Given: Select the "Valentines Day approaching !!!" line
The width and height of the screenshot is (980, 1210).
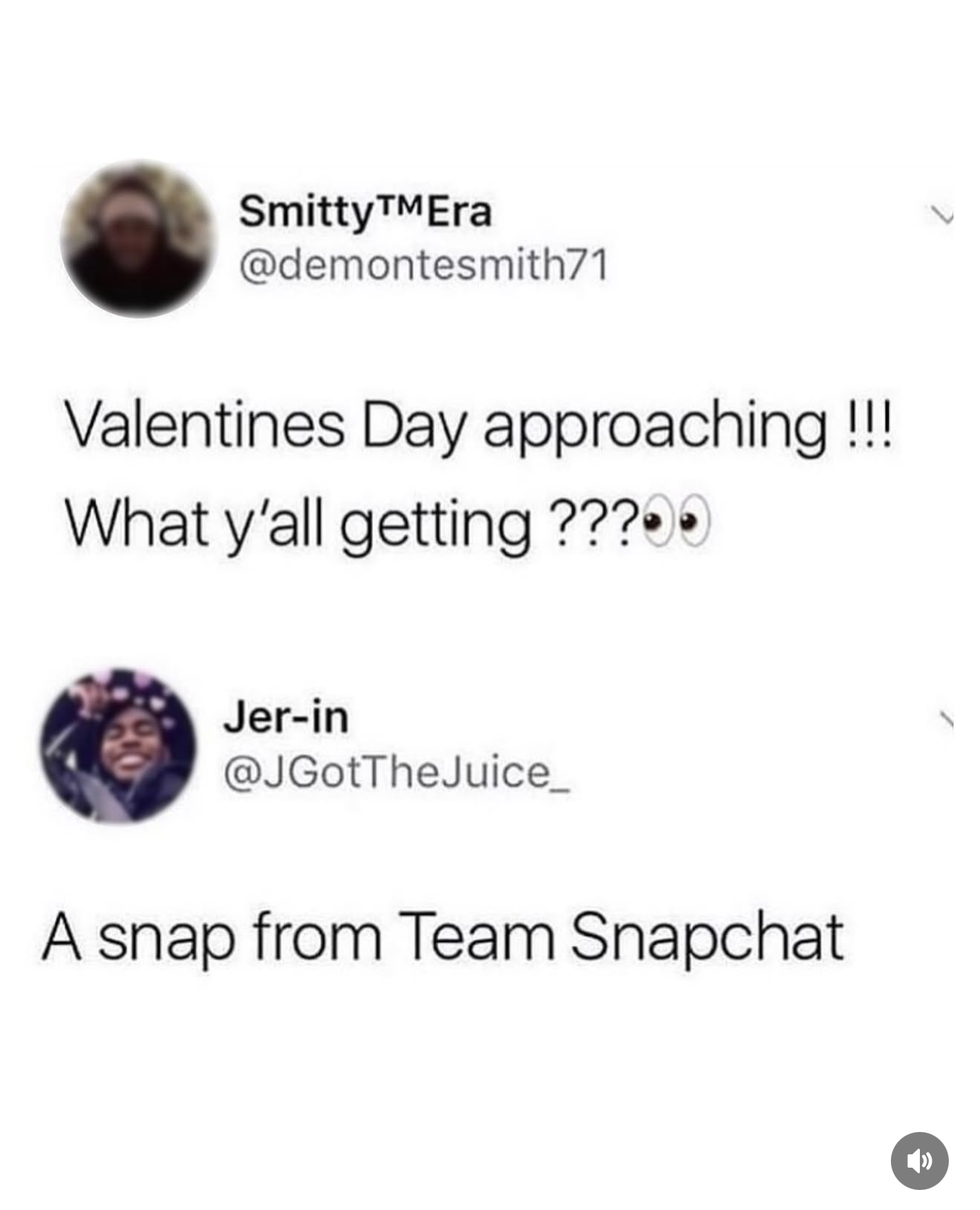Looking at the screenshot, I should tap(481, 428).
